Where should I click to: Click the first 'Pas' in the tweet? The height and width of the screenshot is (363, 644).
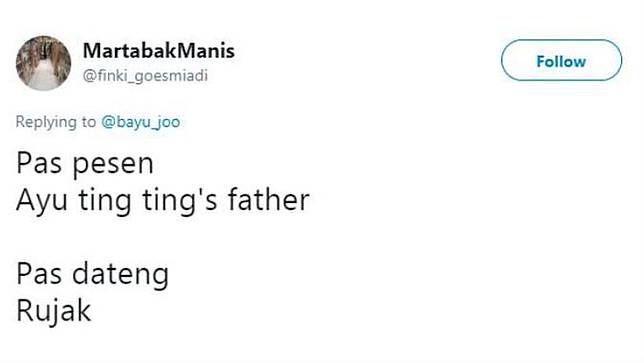click(39, 163)
